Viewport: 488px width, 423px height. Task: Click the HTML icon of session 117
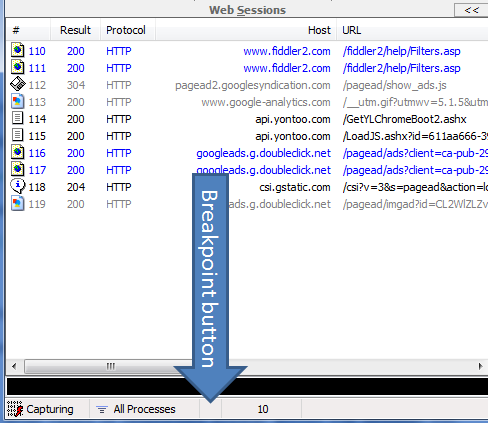tap(18, 170)
